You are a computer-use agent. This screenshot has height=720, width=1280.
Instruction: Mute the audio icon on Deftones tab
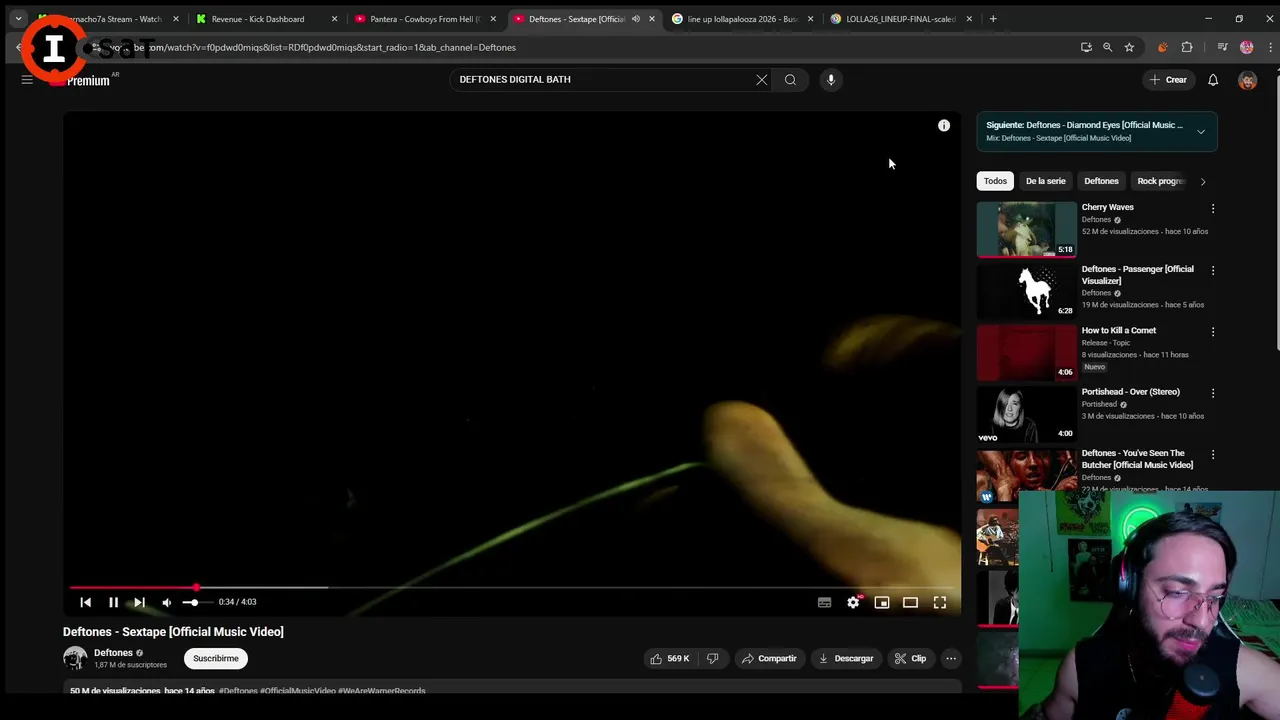click(x=635, y=19)
